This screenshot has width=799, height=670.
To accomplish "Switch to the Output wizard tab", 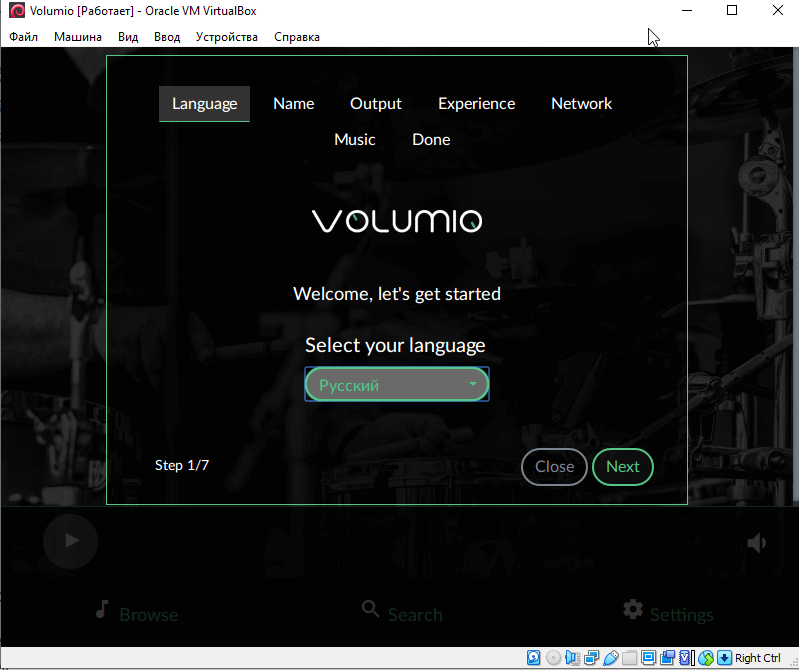I will click(376, 104).
